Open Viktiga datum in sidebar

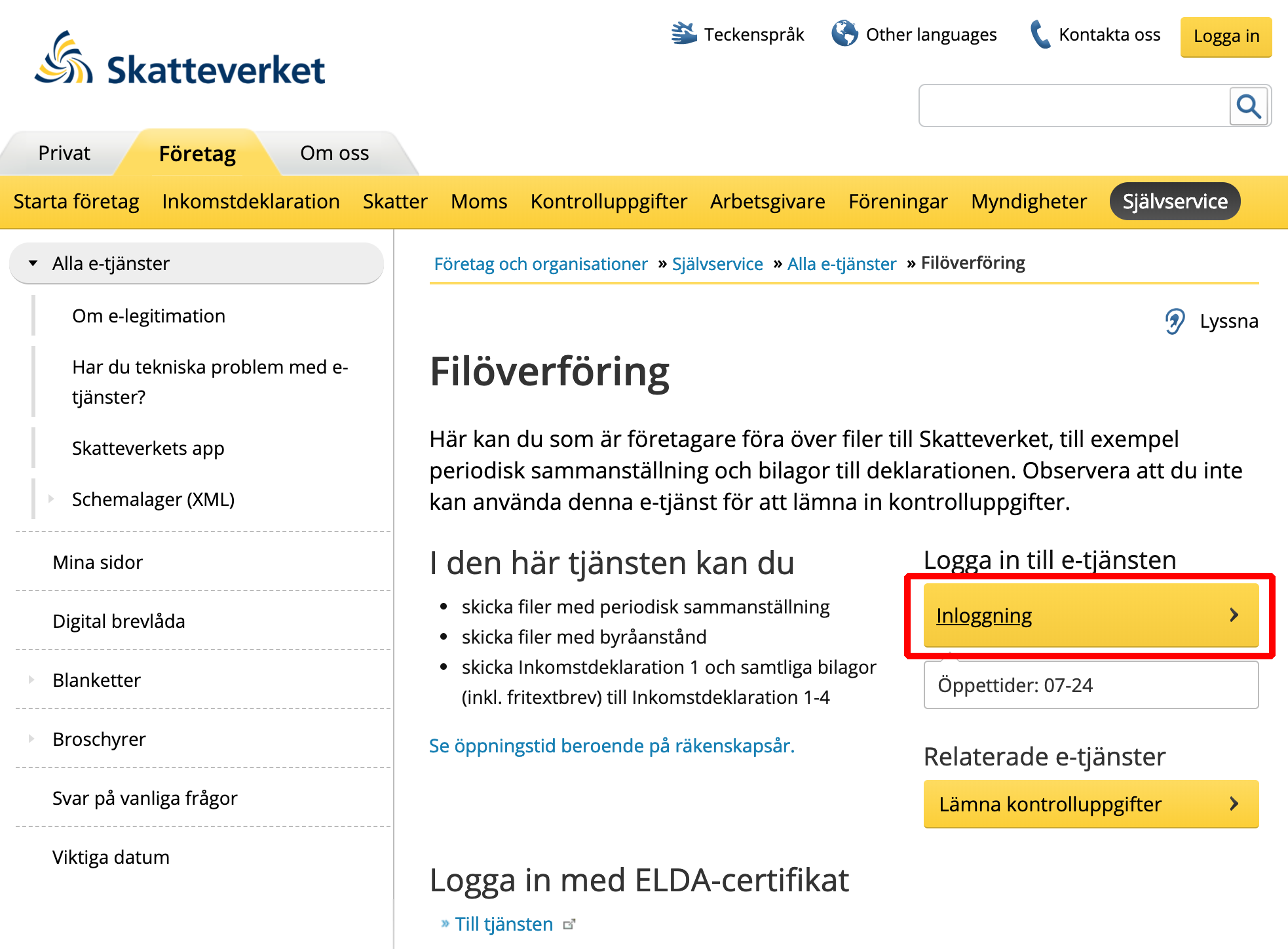click(111, 857)
